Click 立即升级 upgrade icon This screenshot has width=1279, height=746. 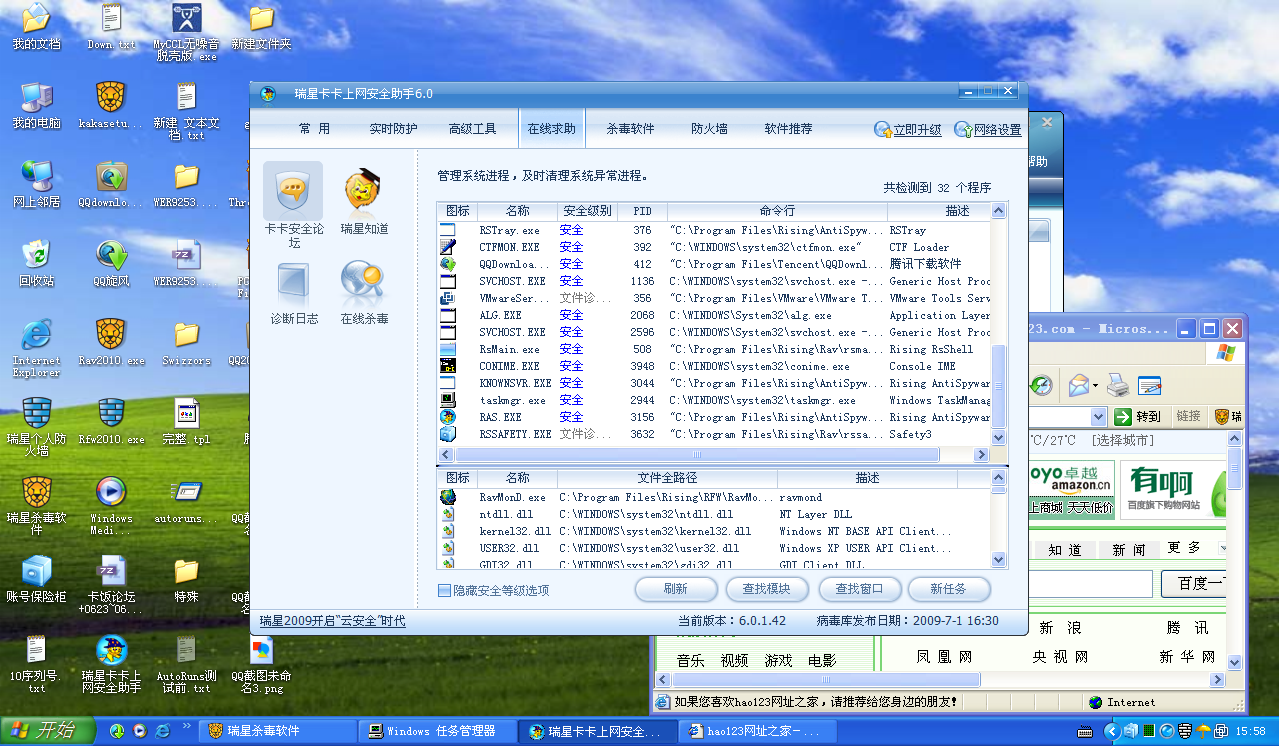[908, 130]
